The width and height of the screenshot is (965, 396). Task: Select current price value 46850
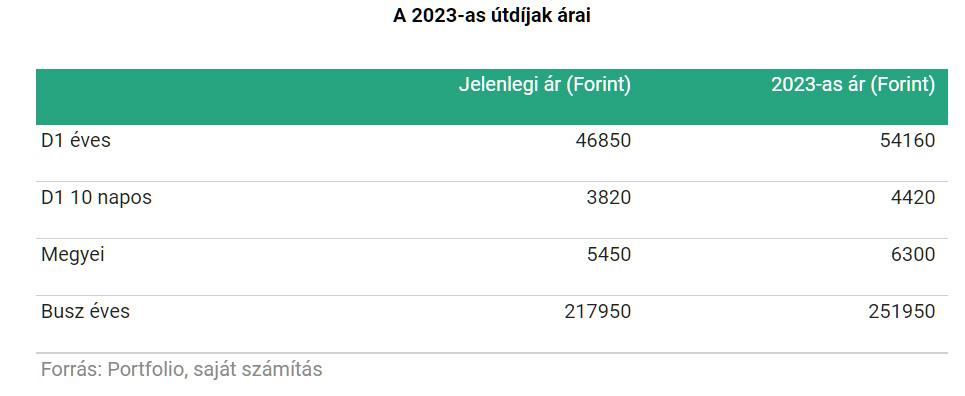(603, 140)
